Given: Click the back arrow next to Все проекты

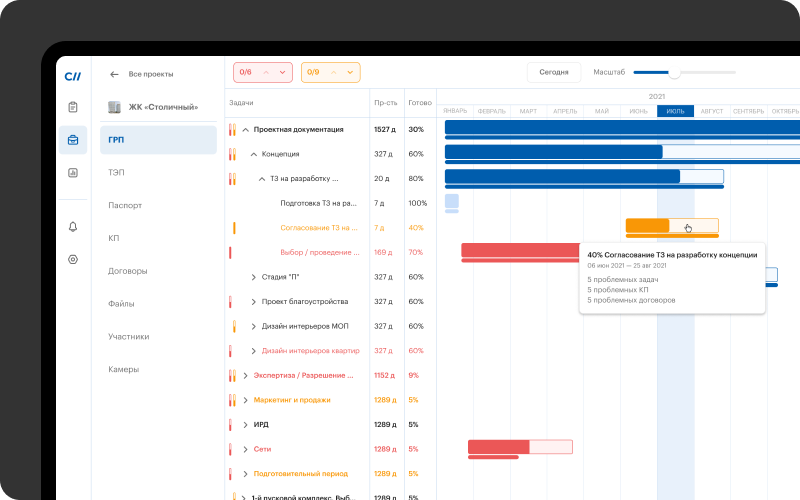Looking at the screenshot, I should point(114,74).
